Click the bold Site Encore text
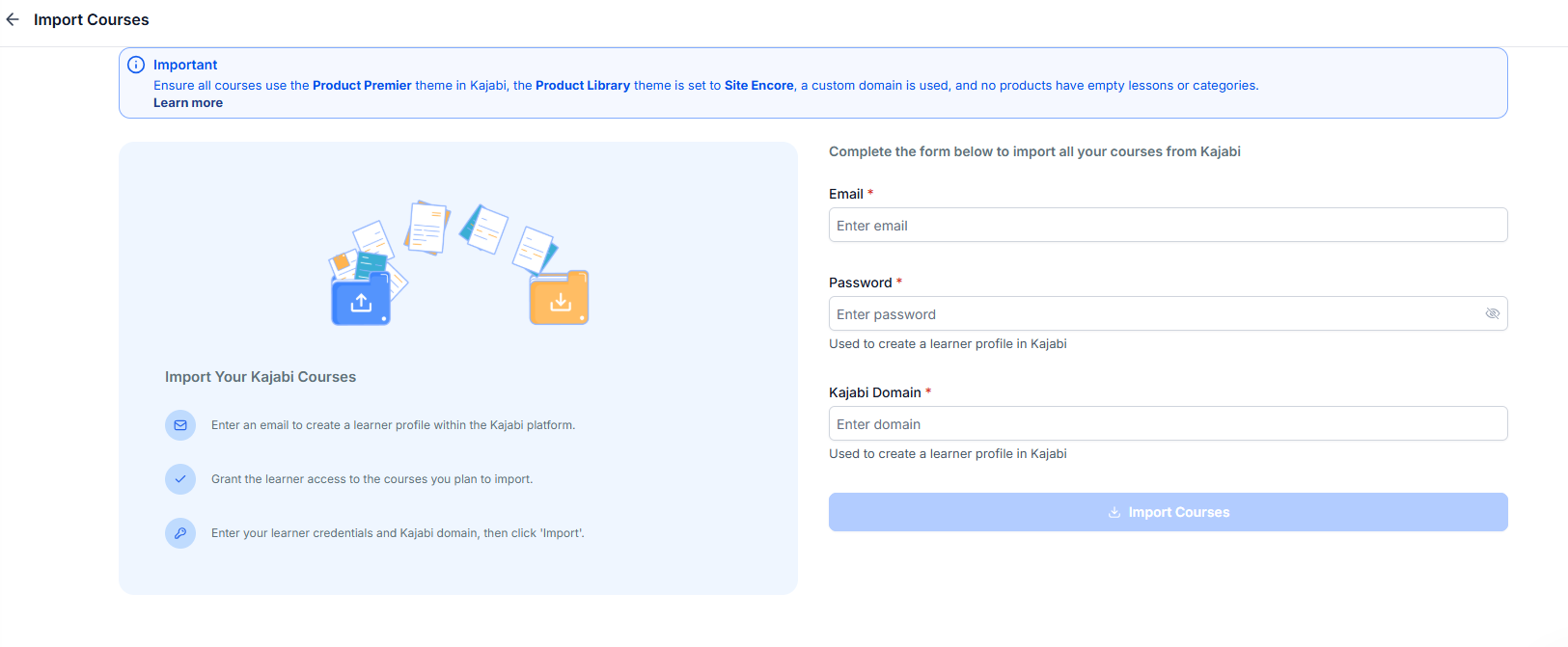This screenshot has width=1568, height=647. 759,86
